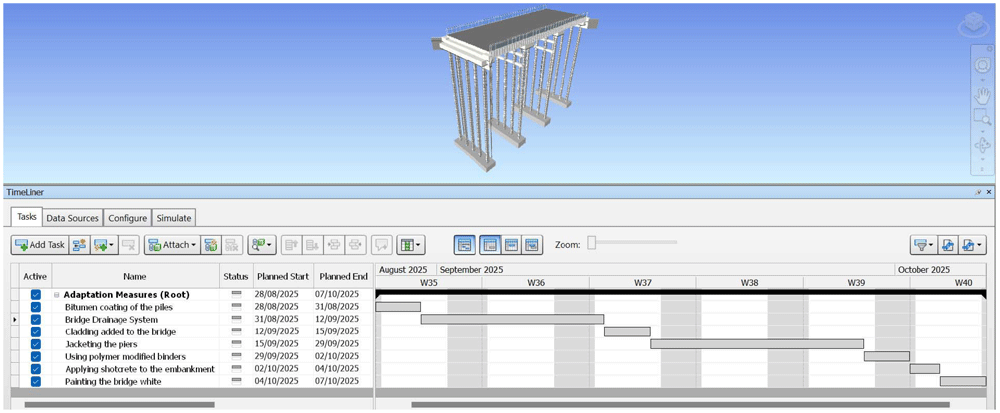
Task: Open the Configure tab
Action: coord(128,218)
